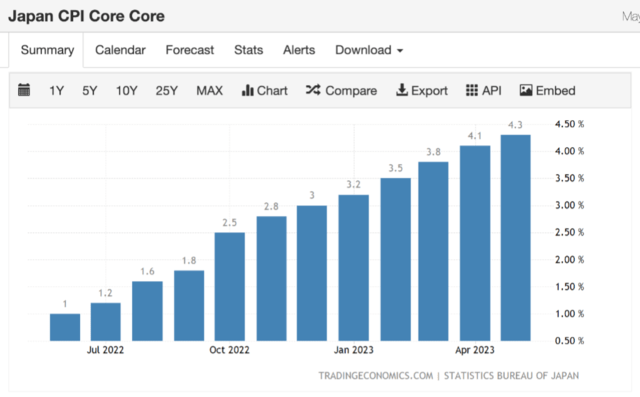The height and width of the screenshot is (397, 640).
Task: Click the bar labeled 1.8
Action: 189,306
